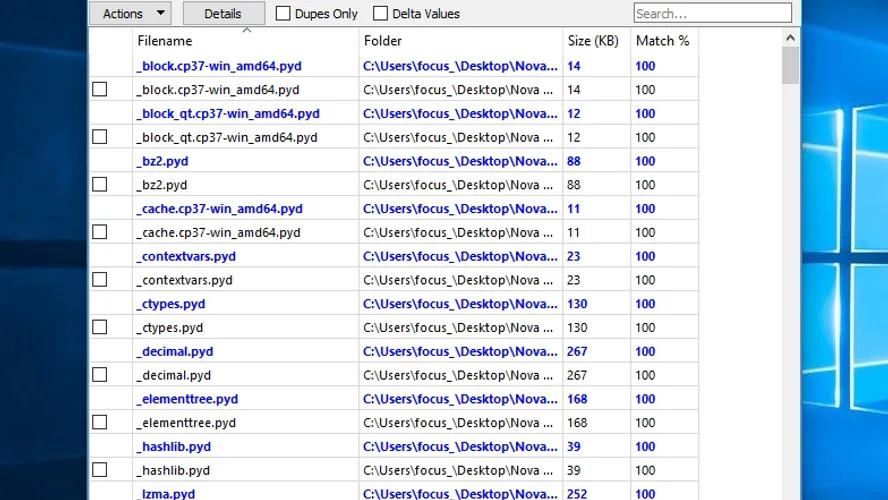Enable the Dupes Only checkbox
Screen dimensions: 888x500
[x=283, y=14]
